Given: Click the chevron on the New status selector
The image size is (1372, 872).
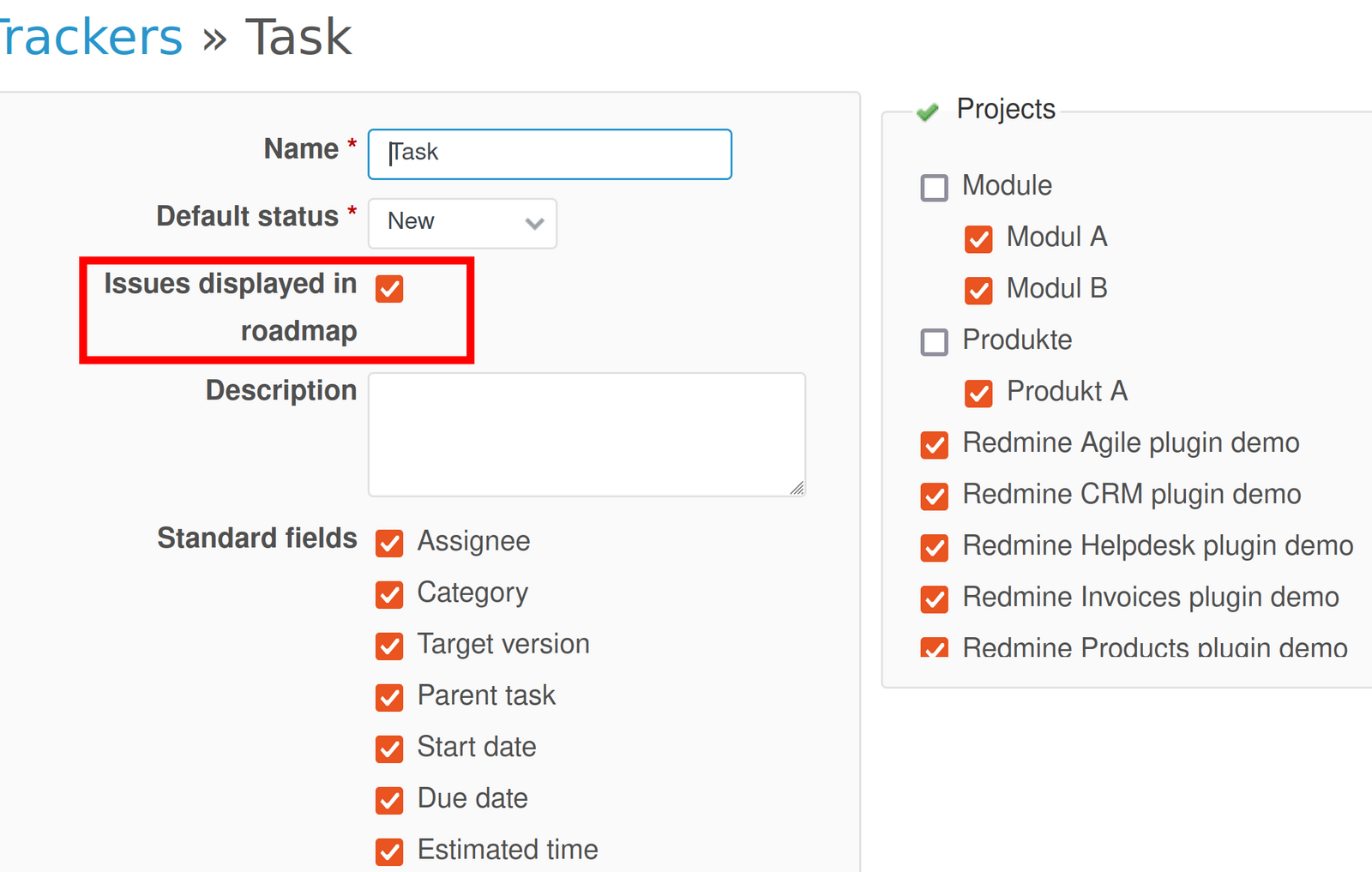Looking at the screenshot, I should pyautogui.click(x=534, y=224).
